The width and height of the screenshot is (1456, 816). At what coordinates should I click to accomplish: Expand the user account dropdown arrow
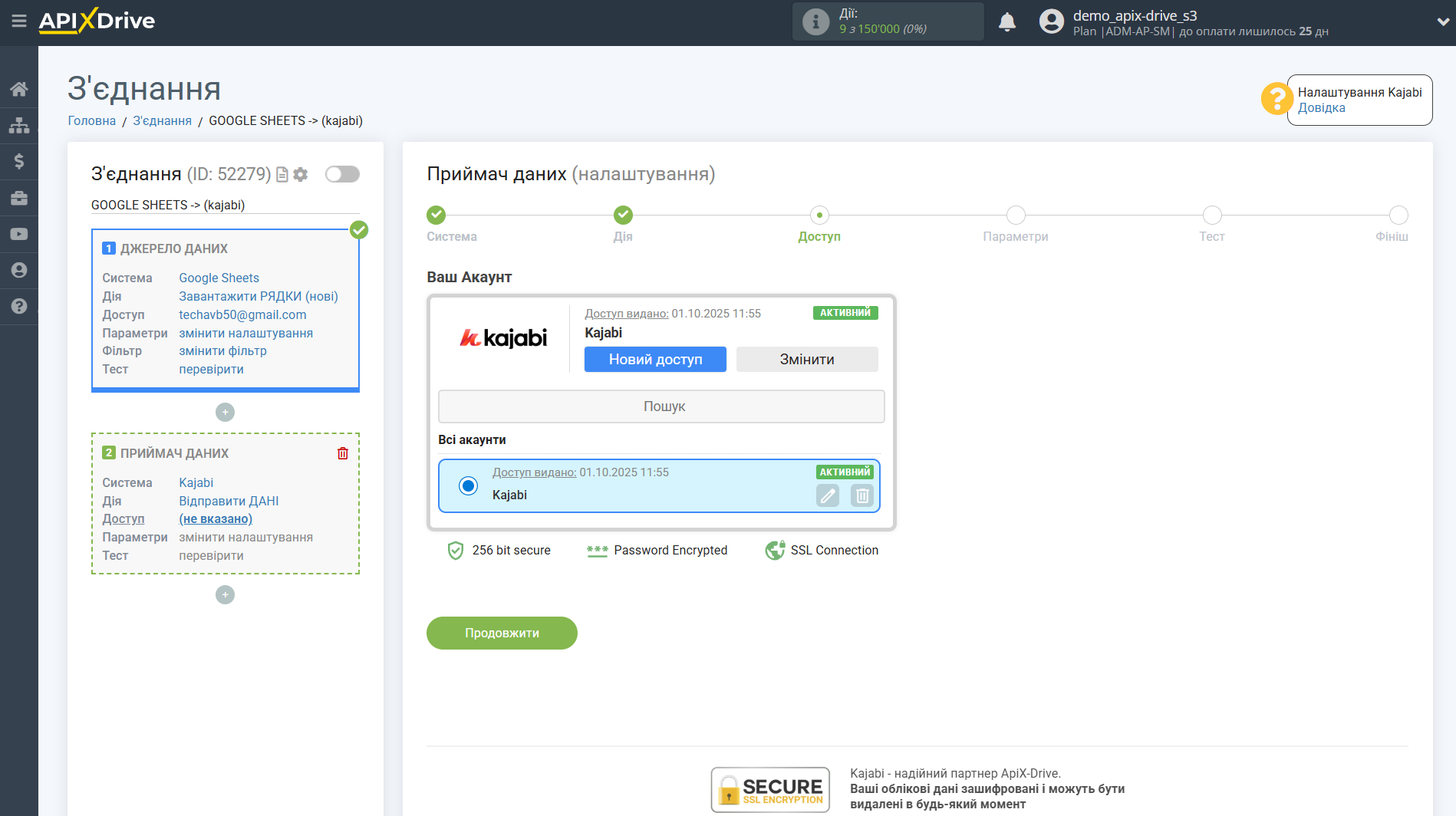point(1442,22)
